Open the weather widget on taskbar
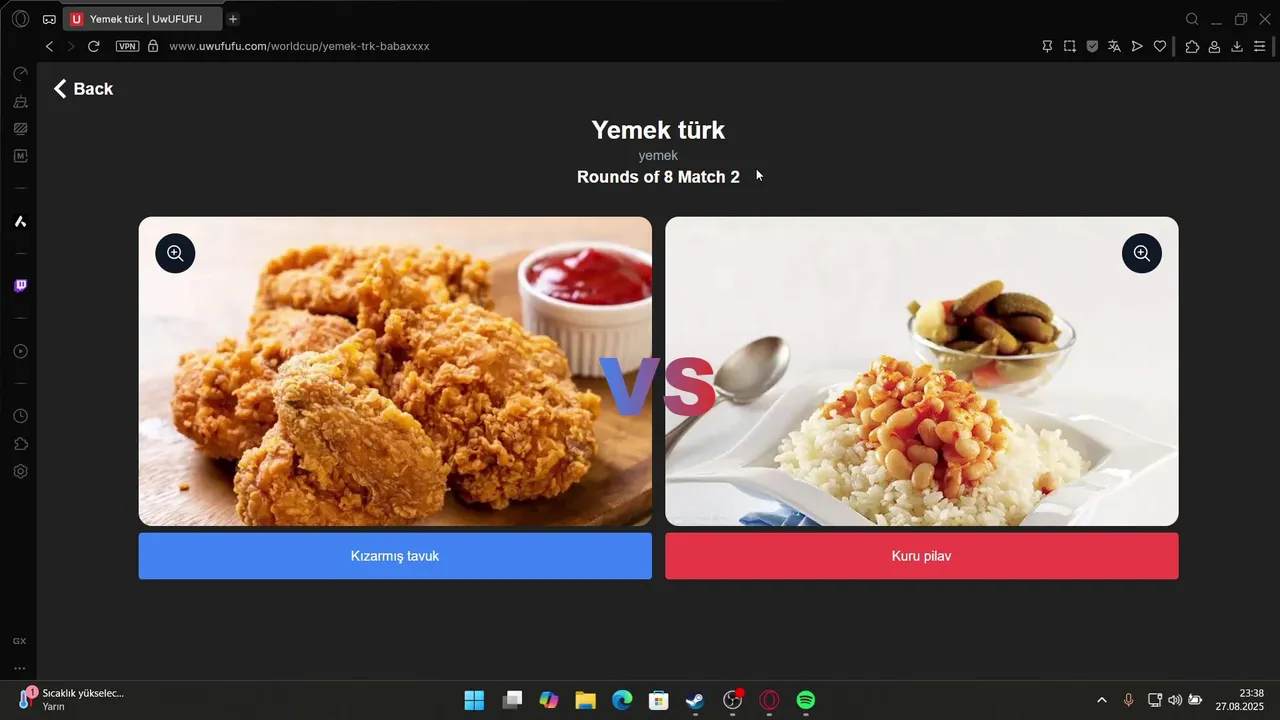The width and height of the screenshot is (1280, 720). pyautogui.click(x=72, y=699)
